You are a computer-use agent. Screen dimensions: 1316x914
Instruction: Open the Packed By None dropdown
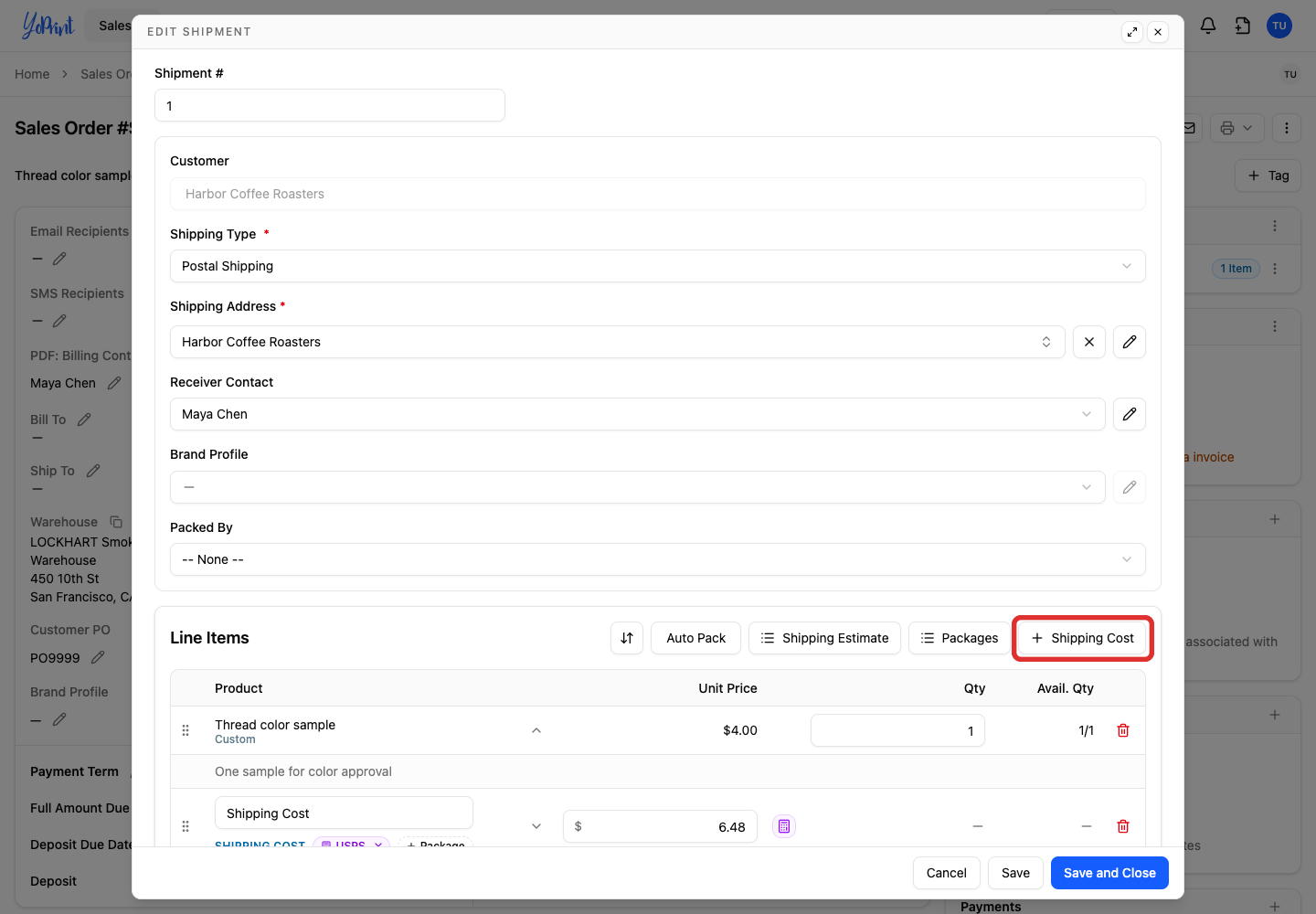pyautogui.click(x=658, y=559)
